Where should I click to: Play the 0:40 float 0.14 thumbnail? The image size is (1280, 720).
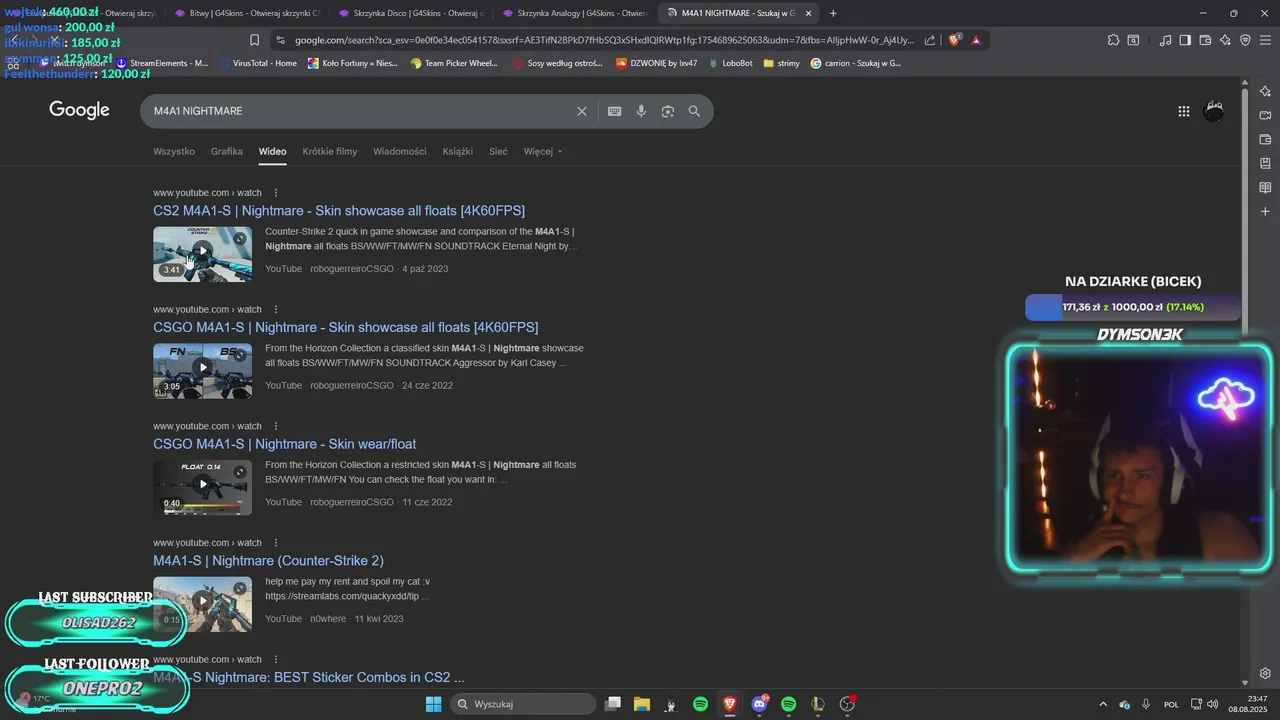(x=202, y=488)
